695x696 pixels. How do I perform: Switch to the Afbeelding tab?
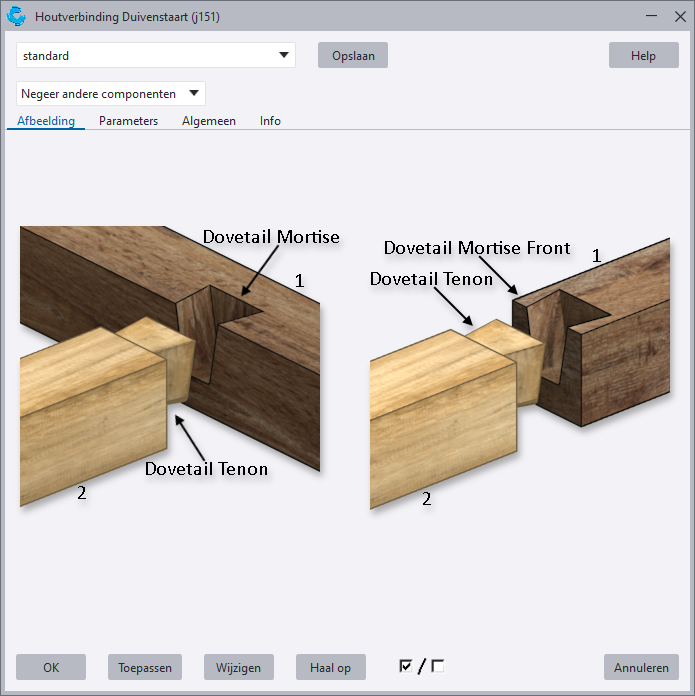click(46, 121)
